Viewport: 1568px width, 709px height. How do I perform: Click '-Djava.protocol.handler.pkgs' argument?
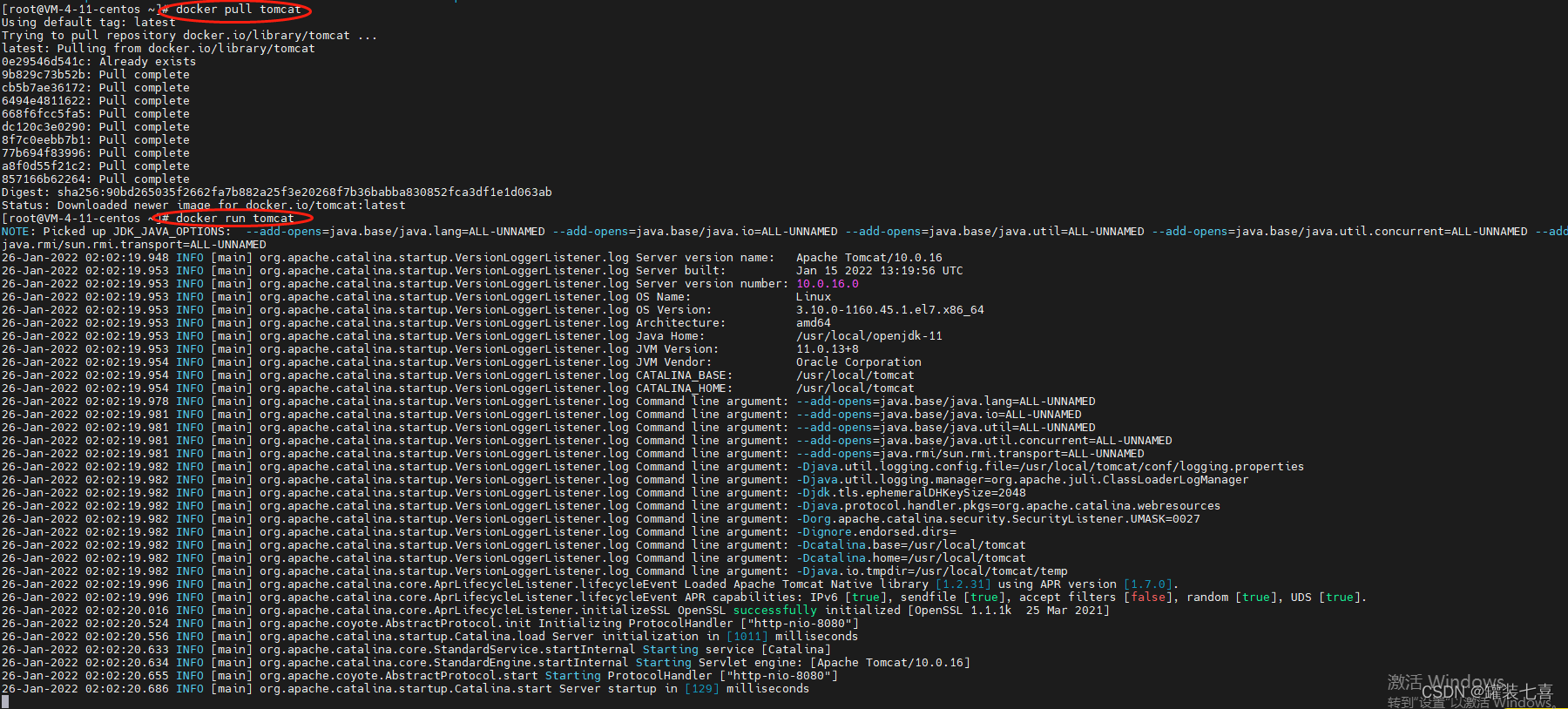click(1008, 506)
